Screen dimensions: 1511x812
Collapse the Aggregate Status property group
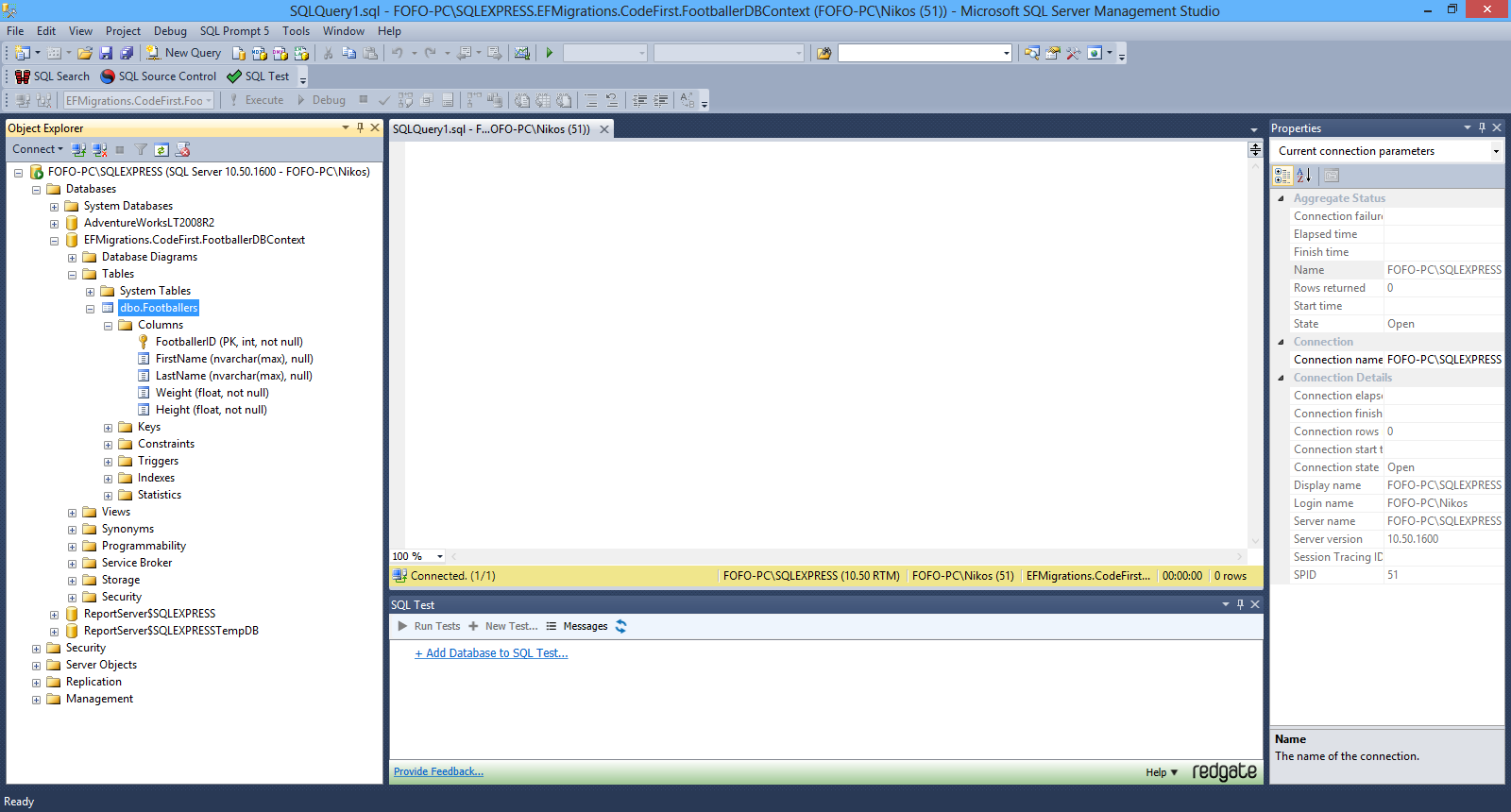[x=1281, y=198]
